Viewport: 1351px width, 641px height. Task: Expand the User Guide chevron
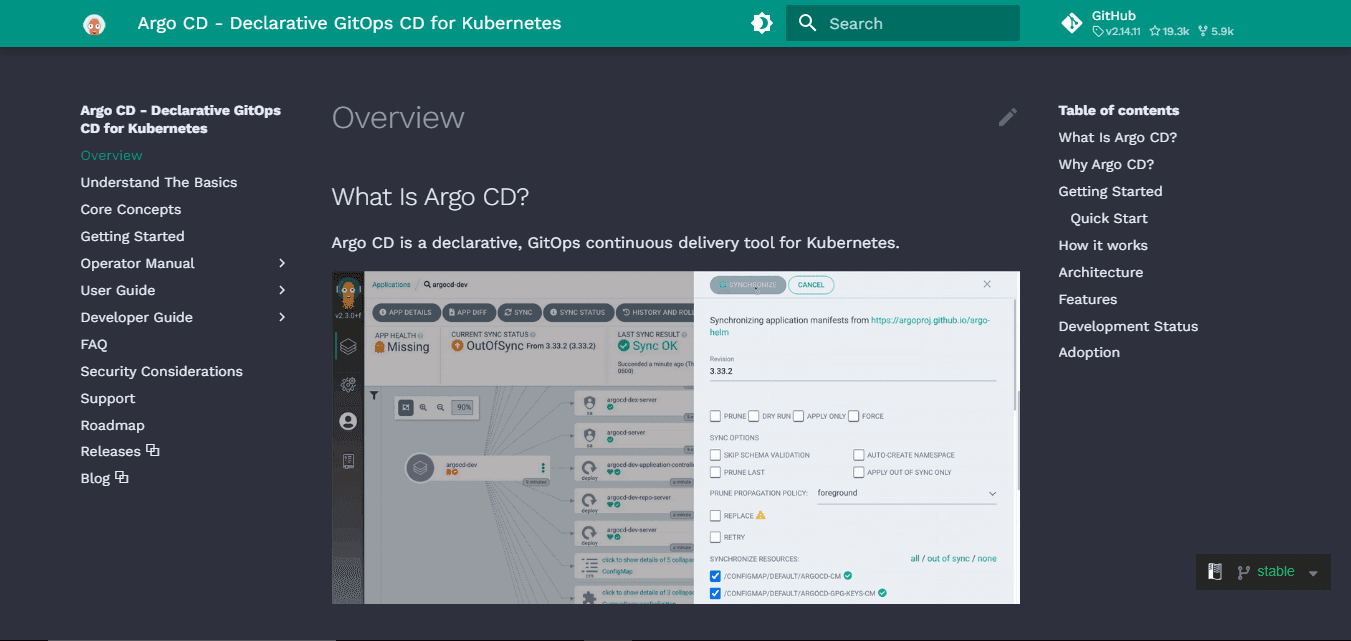[x=282, y=290]
